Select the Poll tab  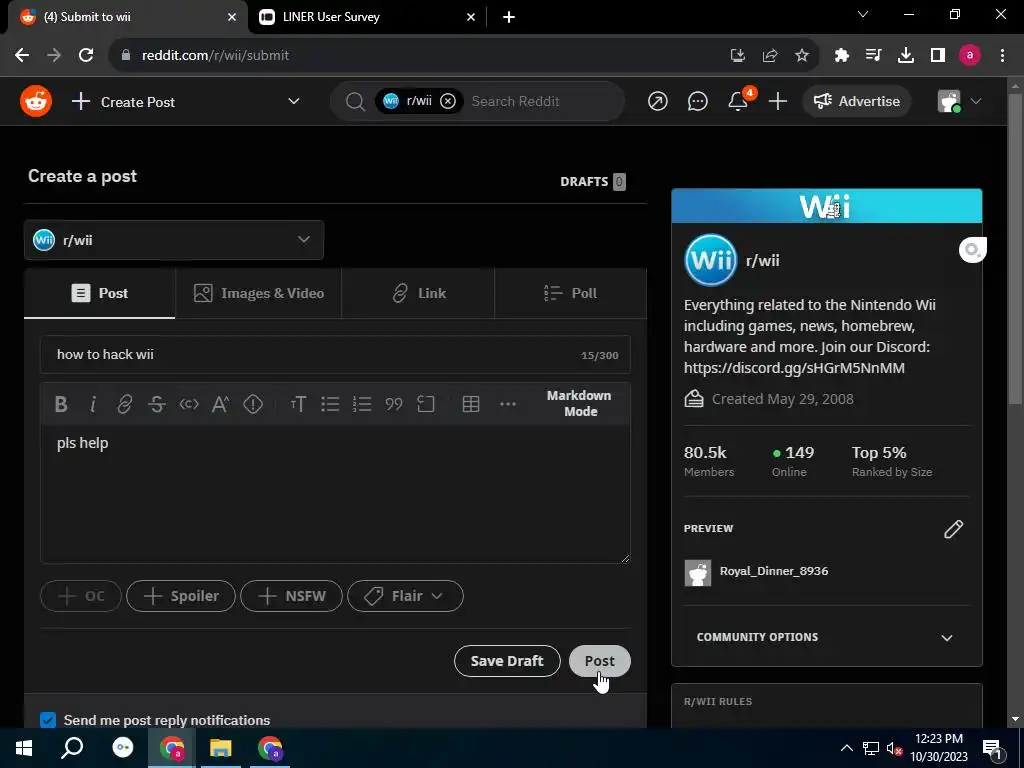tap(571, 293)
